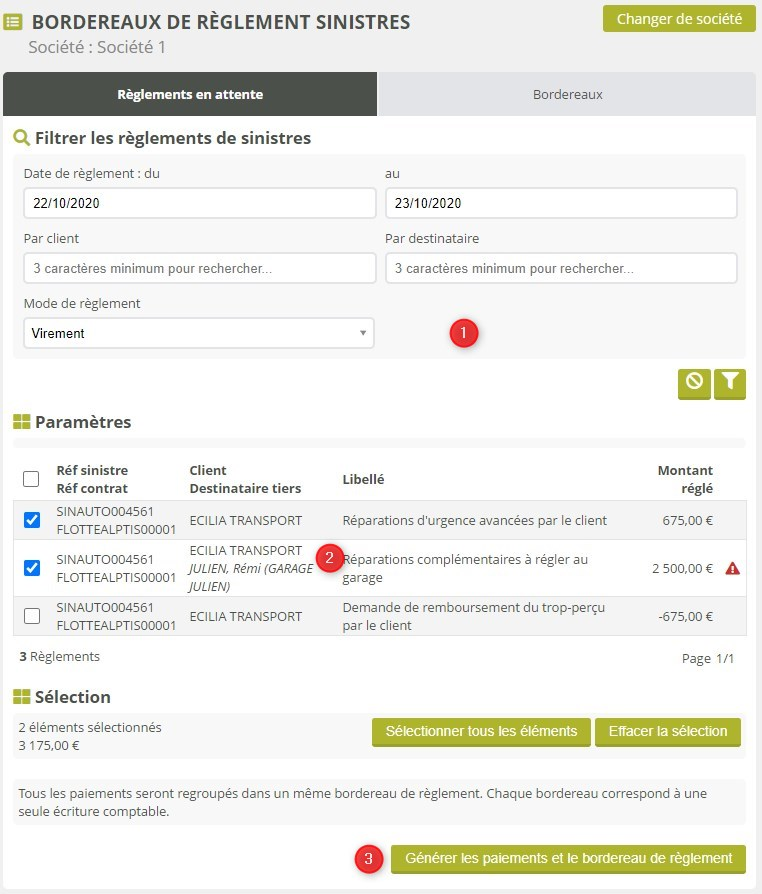762x894 pixels.
Task: Click the magnifier icon next to Filtrer
Action: tap(21, 138)
